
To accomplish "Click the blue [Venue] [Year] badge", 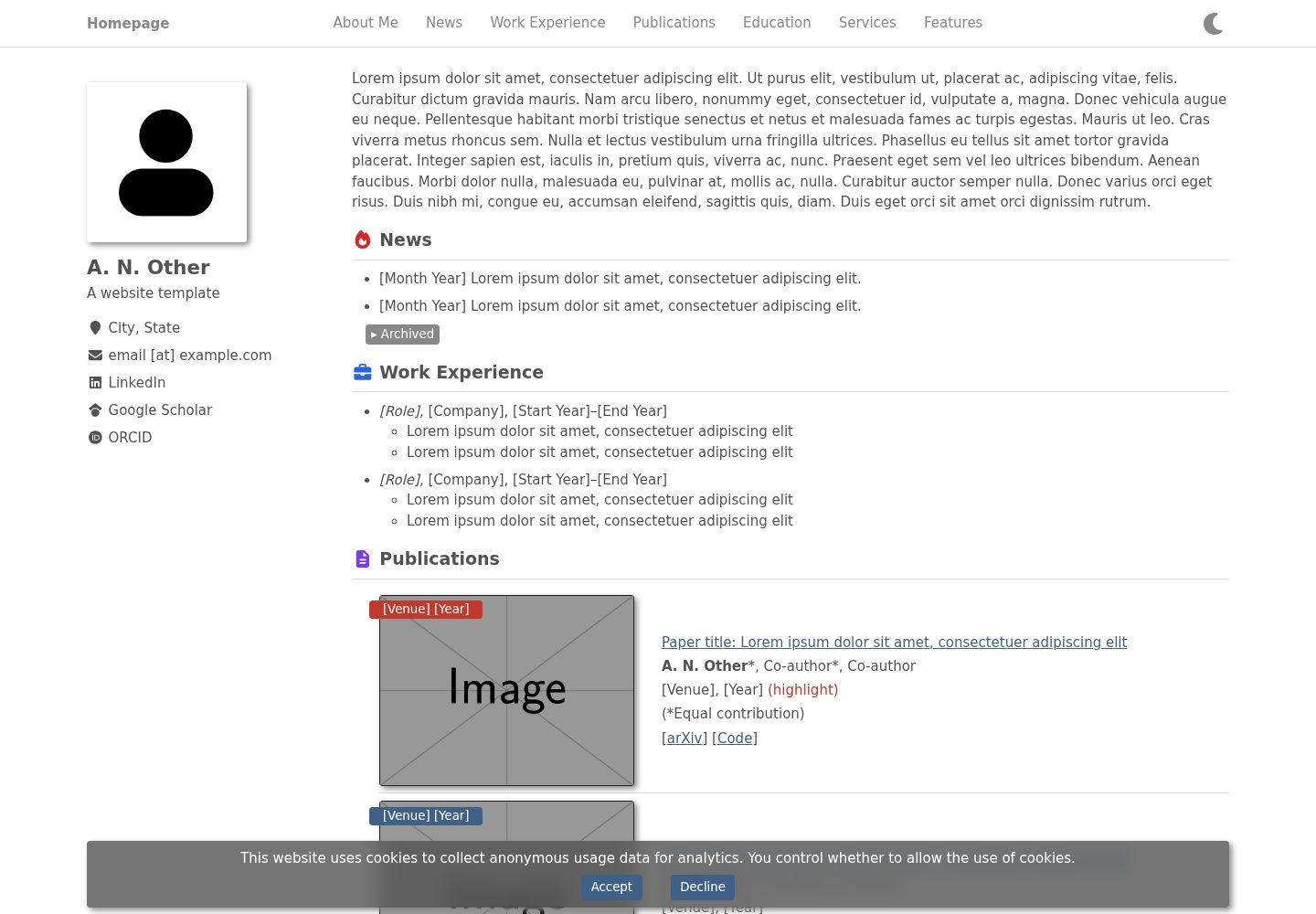I will point(426,816).
